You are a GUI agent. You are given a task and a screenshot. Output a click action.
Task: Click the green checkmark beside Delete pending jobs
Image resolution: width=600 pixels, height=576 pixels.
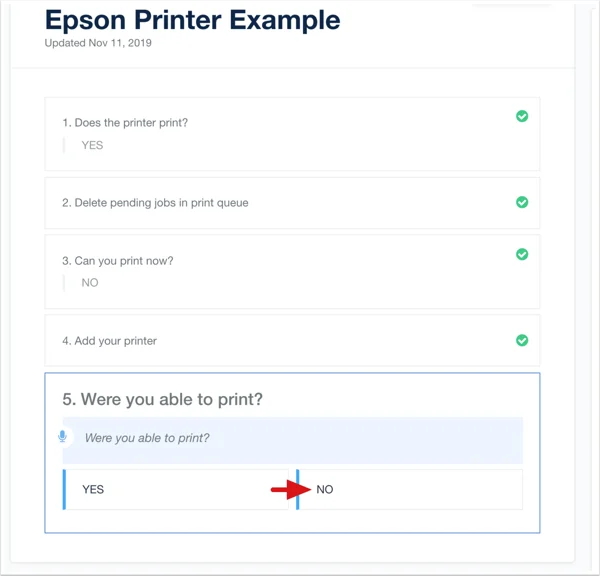[522, 202]
